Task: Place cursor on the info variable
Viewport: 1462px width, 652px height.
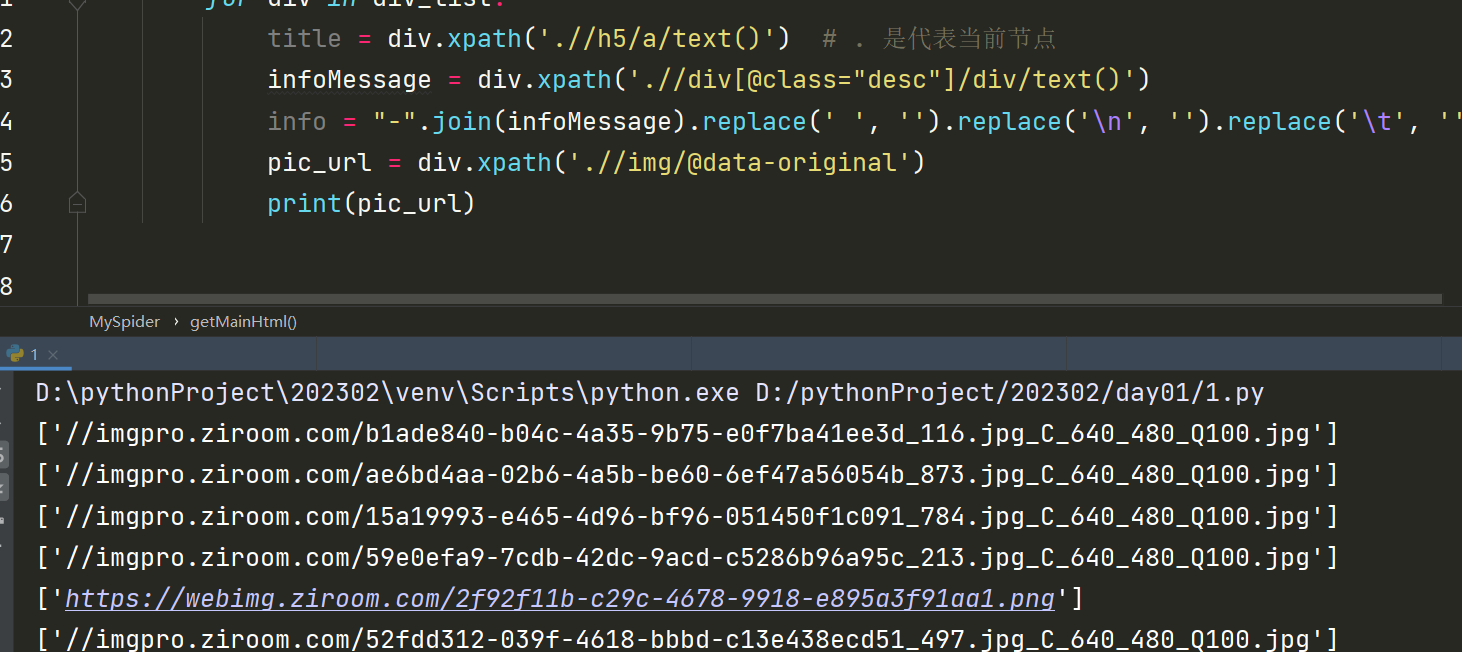Action: point(297,121)
